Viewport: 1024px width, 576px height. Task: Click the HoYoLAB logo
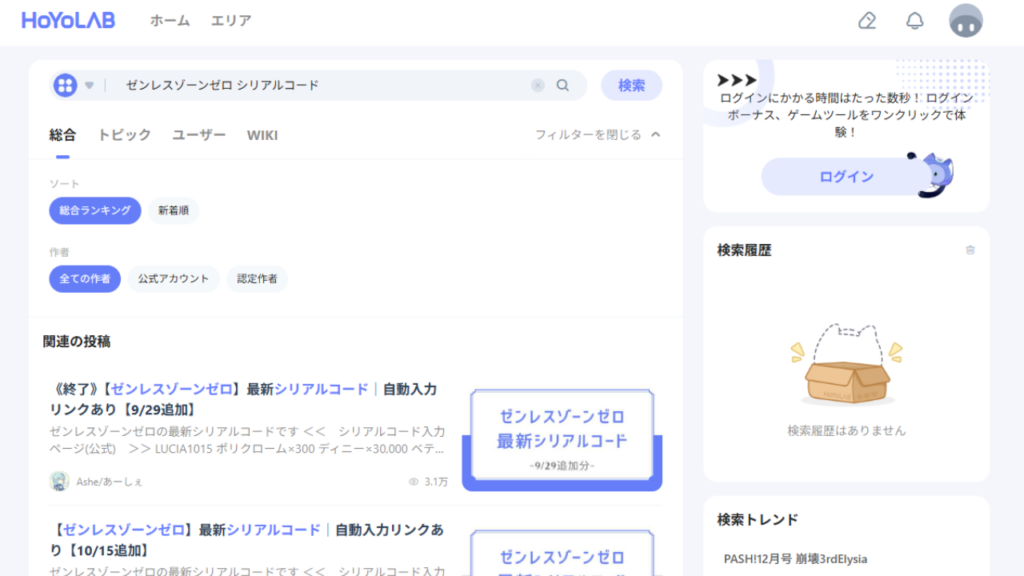[x=68, y=19]
